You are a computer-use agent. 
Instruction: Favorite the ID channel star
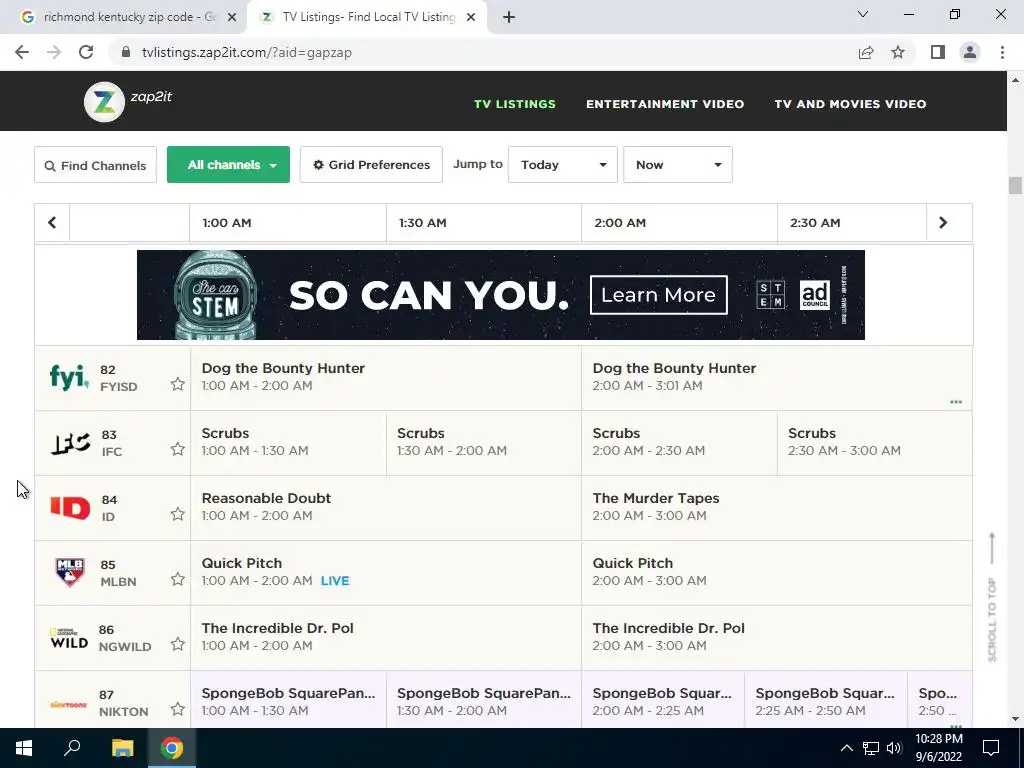[178, 514]
